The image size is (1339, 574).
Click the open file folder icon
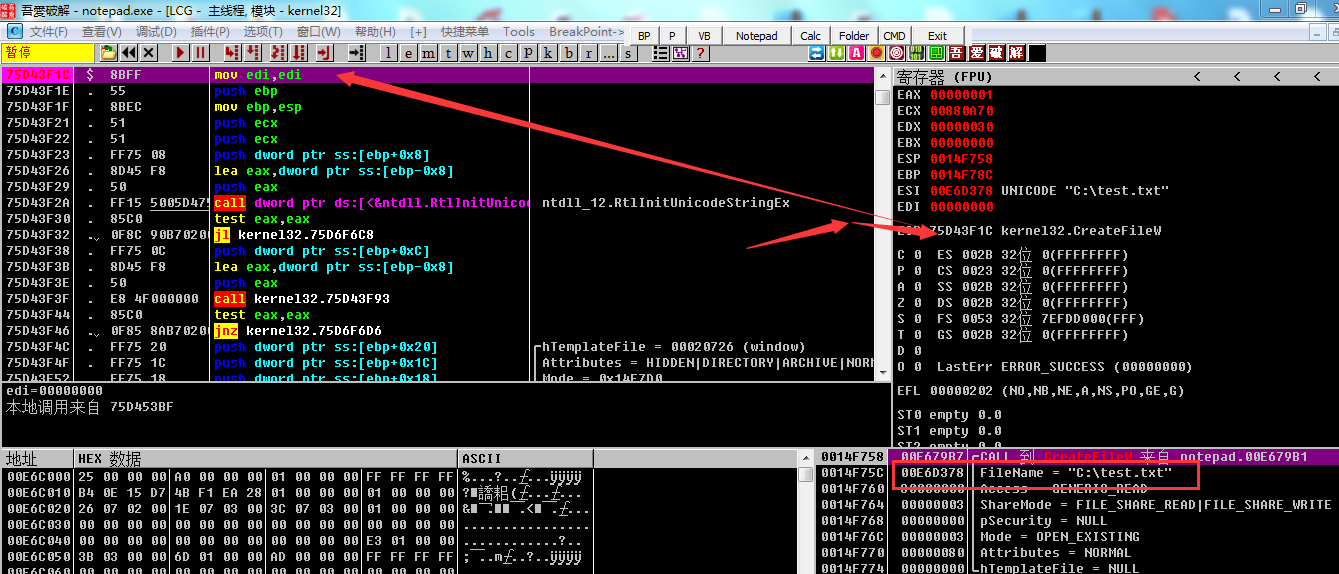click(108, 53)
